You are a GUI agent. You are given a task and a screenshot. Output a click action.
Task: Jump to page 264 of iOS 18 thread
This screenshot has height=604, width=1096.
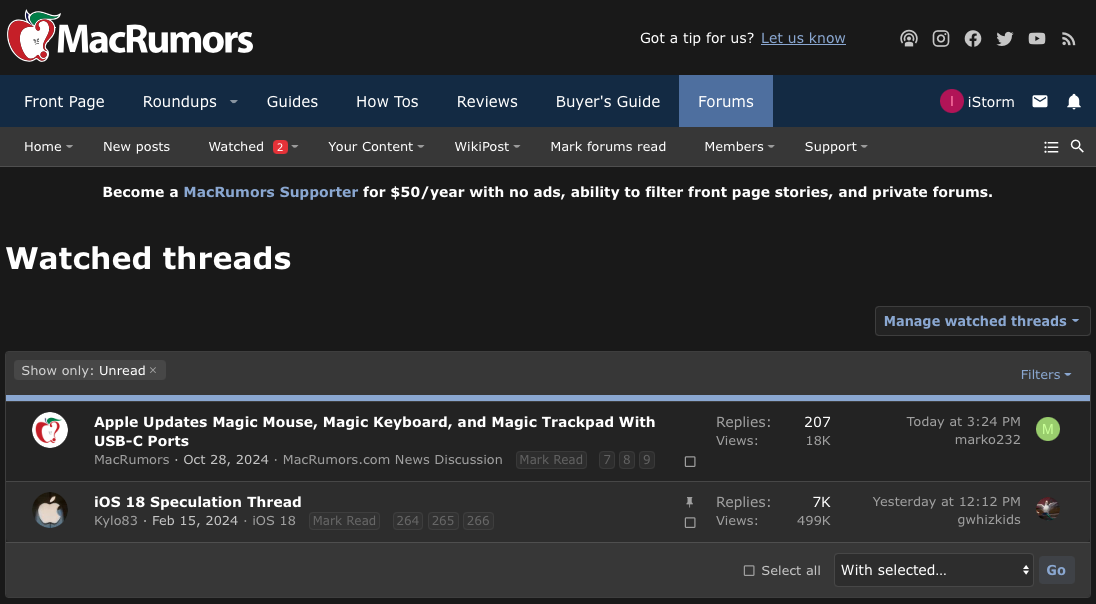point(408,521)
